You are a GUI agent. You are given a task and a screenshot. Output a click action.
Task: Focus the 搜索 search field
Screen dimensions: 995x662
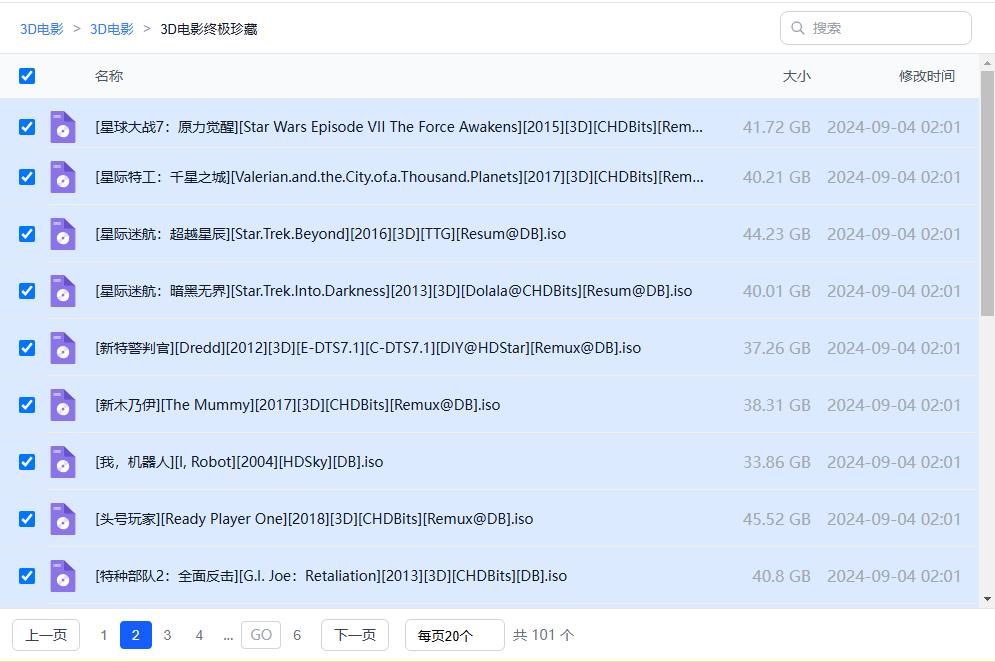[x=885, y=28]
